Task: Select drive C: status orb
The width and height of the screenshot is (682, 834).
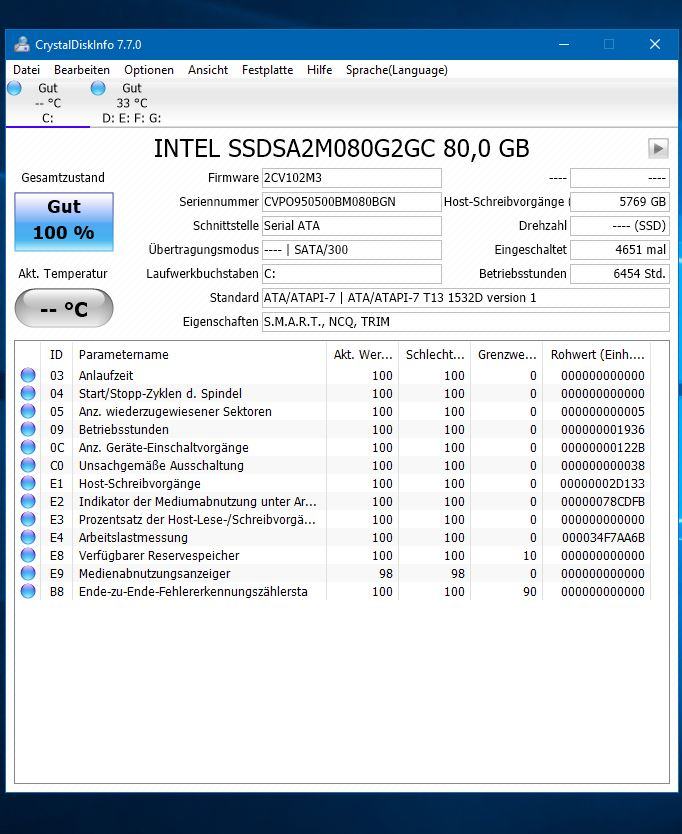Action: 14,88
